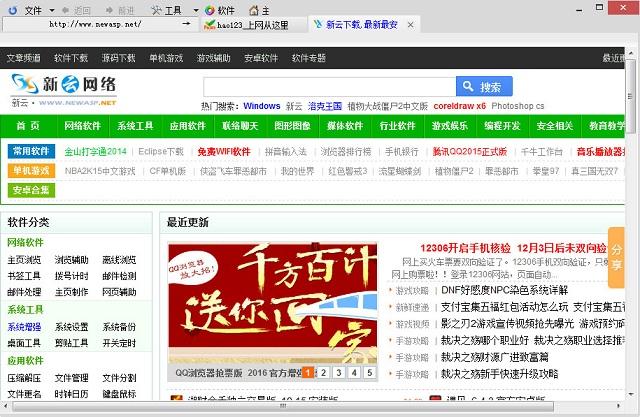Viewport: 640px width, 417px height.
Task: Open the 植物僵尸2 game link
Action: [x=454, y=171]
